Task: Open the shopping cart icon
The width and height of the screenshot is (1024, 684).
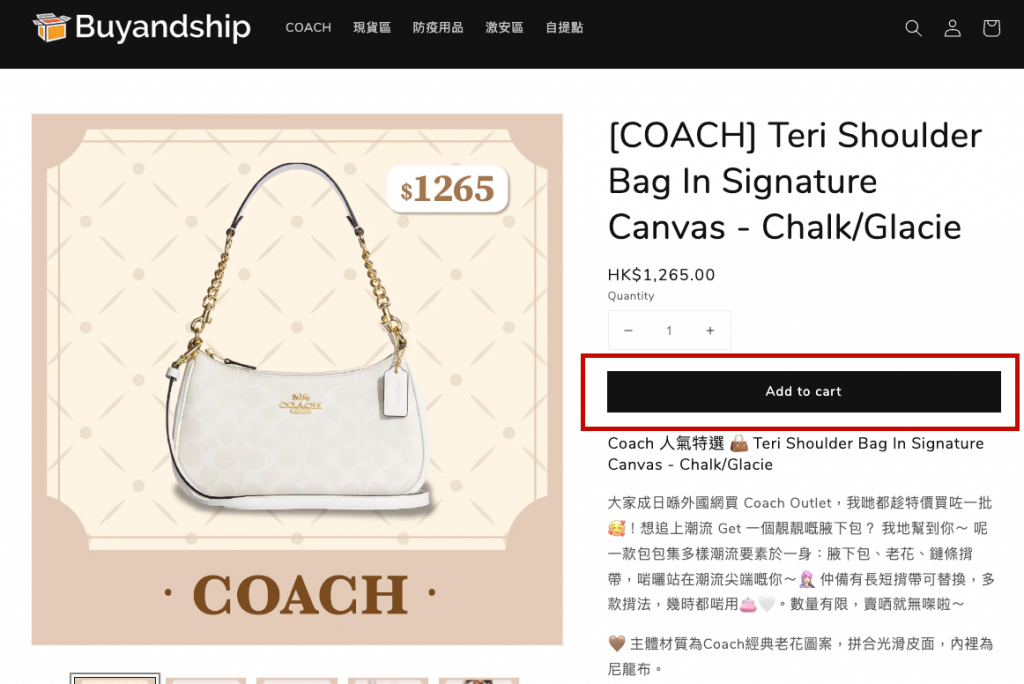Action: 991,28
